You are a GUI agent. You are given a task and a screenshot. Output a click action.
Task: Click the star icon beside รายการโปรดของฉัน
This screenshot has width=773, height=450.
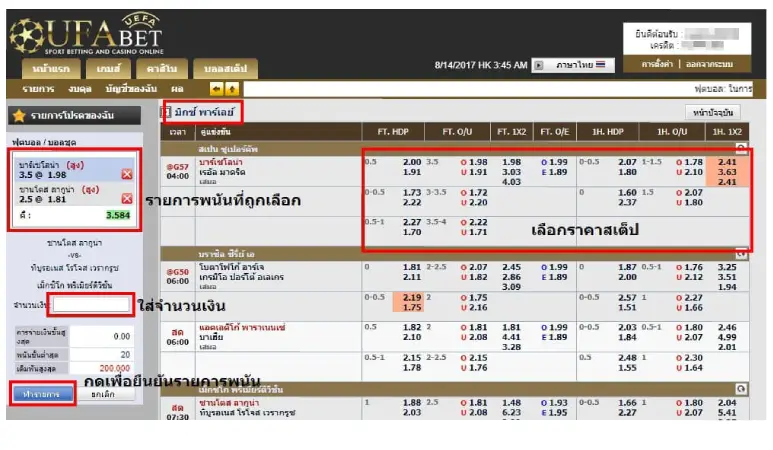click(x=19, y=116)
